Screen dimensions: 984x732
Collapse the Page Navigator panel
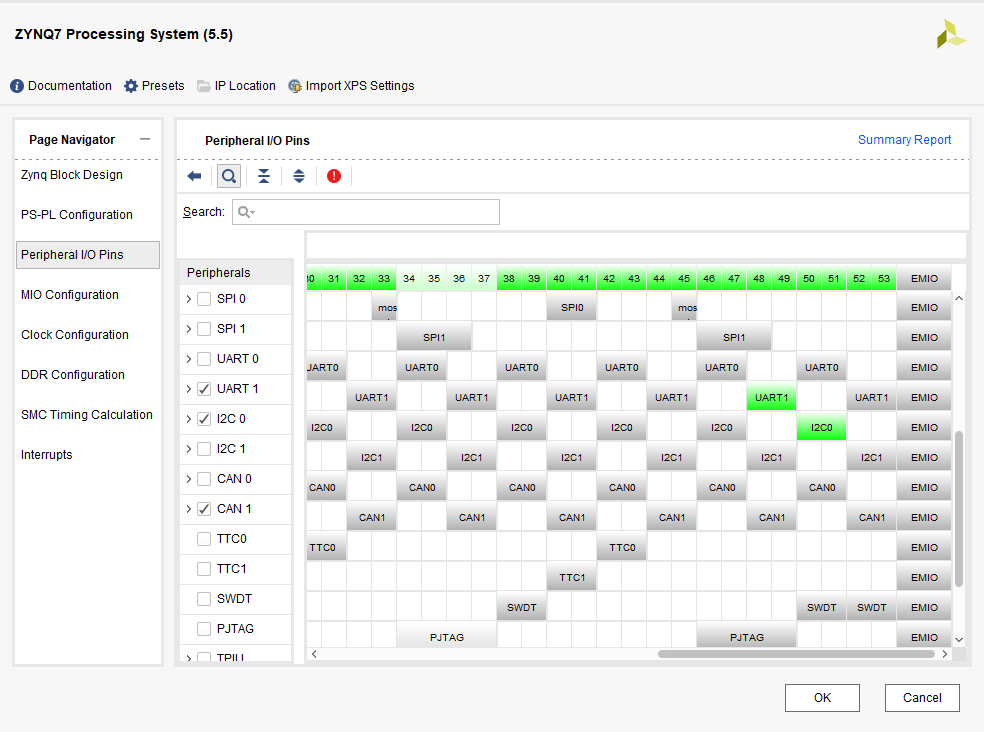(x=145, y=139)
